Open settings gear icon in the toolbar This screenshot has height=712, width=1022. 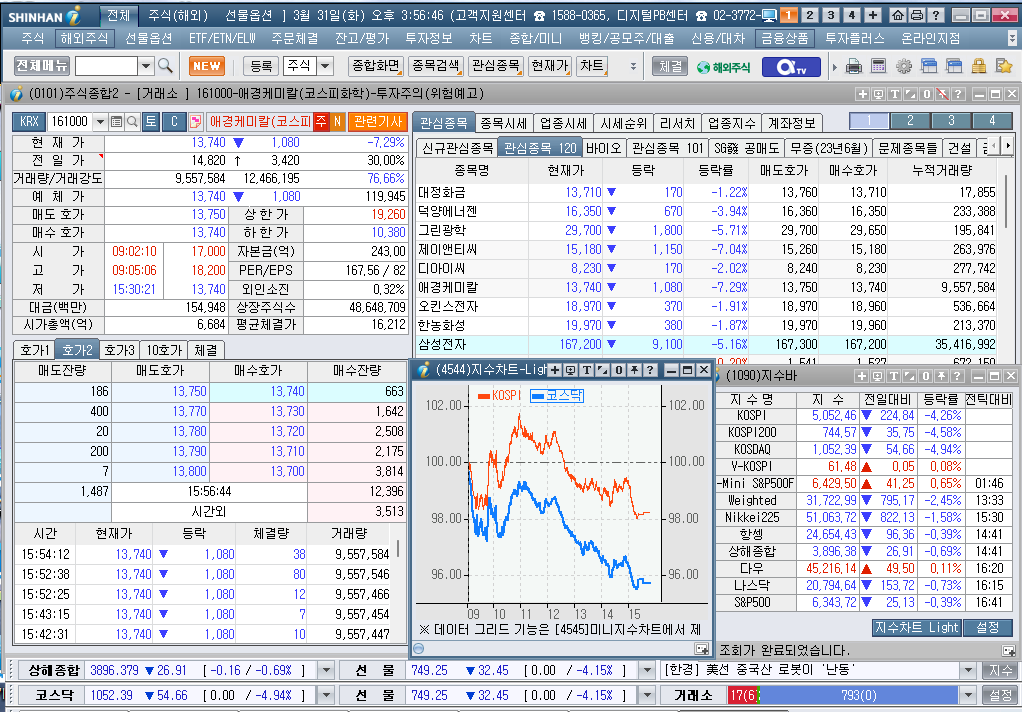tap(903, 66)
